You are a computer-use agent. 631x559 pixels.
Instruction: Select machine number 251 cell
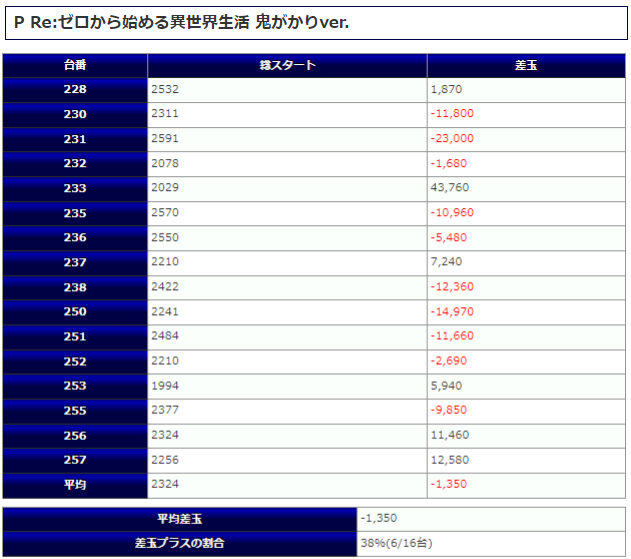[x=75, y=336]
